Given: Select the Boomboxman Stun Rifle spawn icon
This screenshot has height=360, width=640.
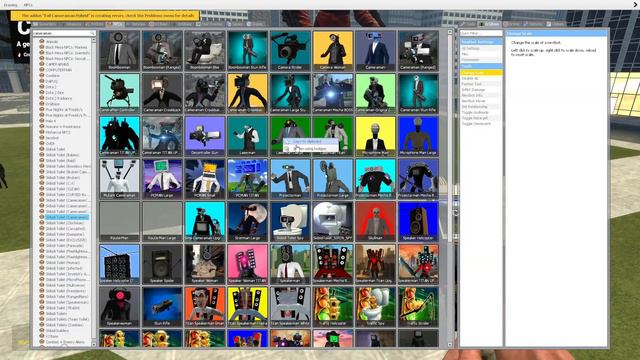Looking at the screenshot, I should click(x=247, y=51).
